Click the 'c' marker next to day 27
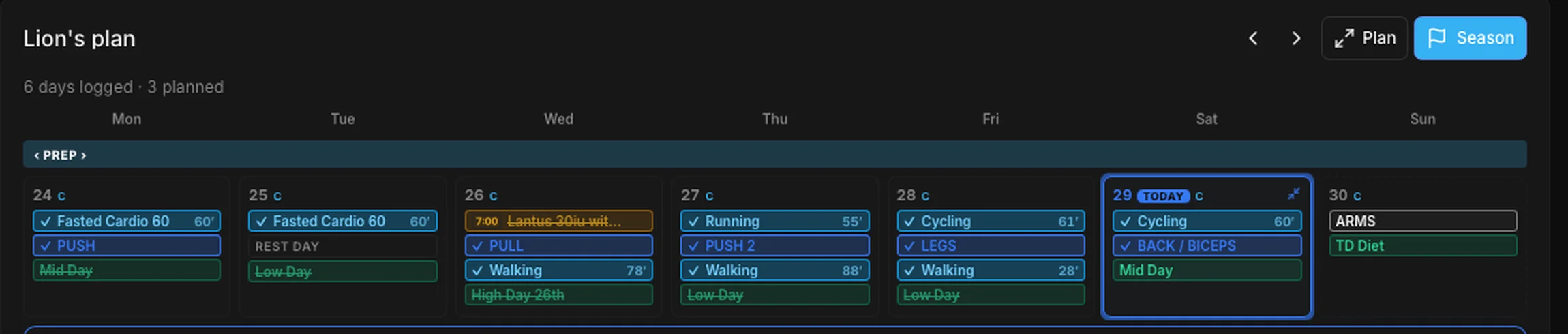Screen dimensions: 1568x334 [710, 196]
